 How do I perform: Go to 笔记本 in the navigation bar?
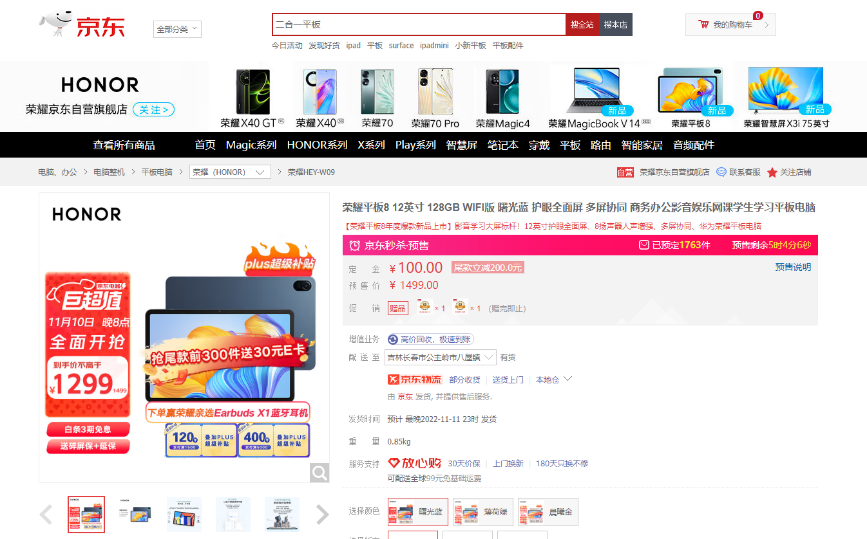pyautogui.click(x=503, y=145)
